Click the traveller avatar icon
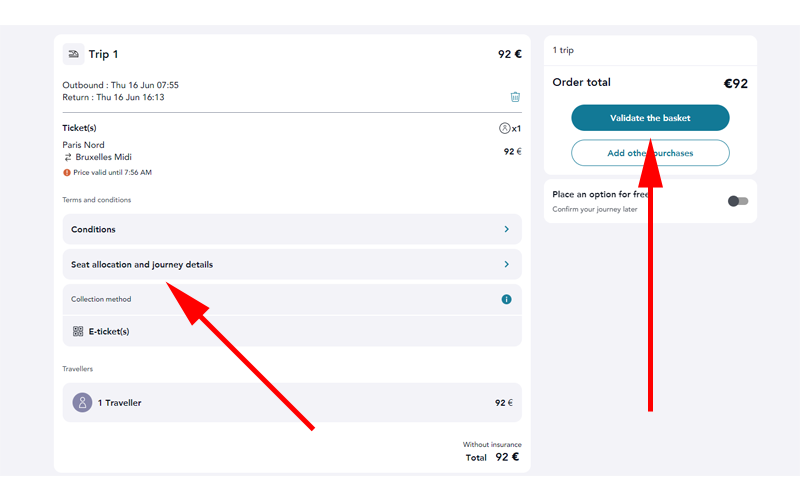The width and height of the screenshot is (800, 500). (x=82, y=403)
